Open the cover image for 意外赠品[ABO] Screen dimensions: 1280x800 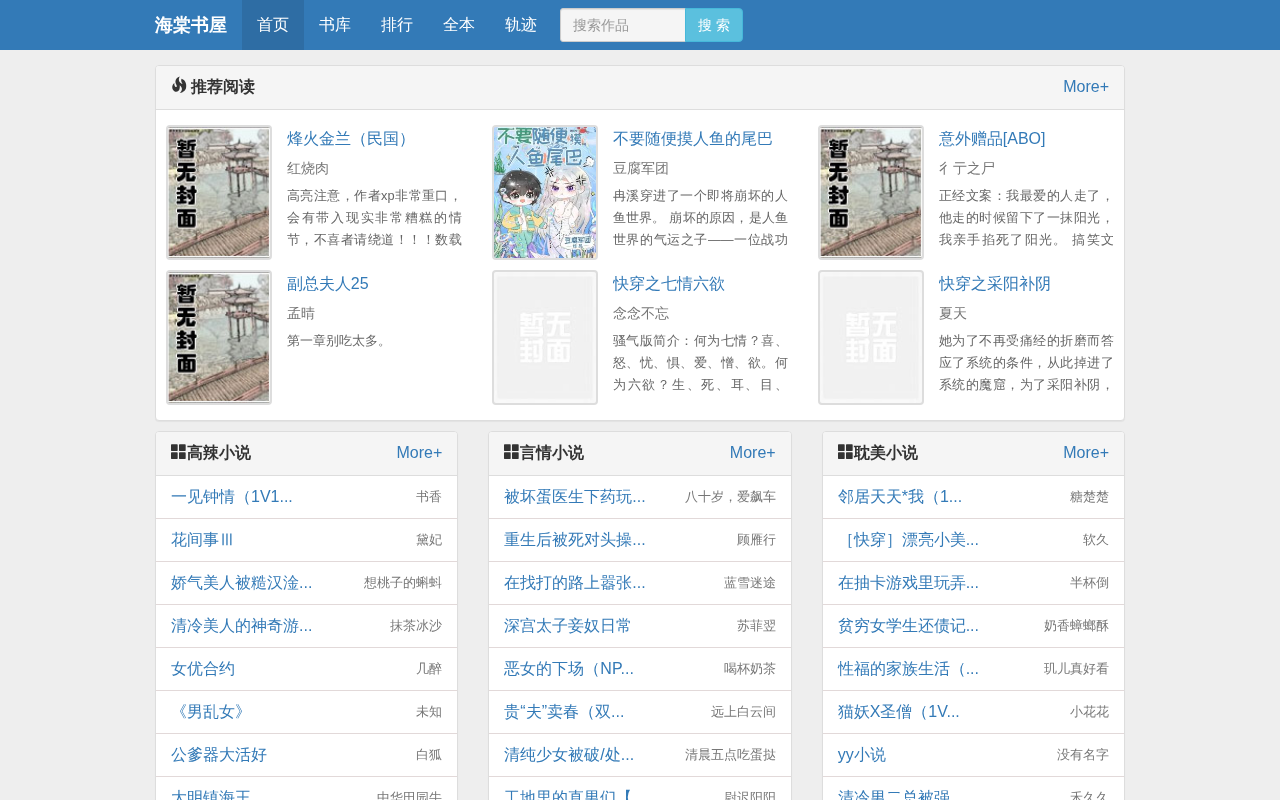click(x=871, y=192)
